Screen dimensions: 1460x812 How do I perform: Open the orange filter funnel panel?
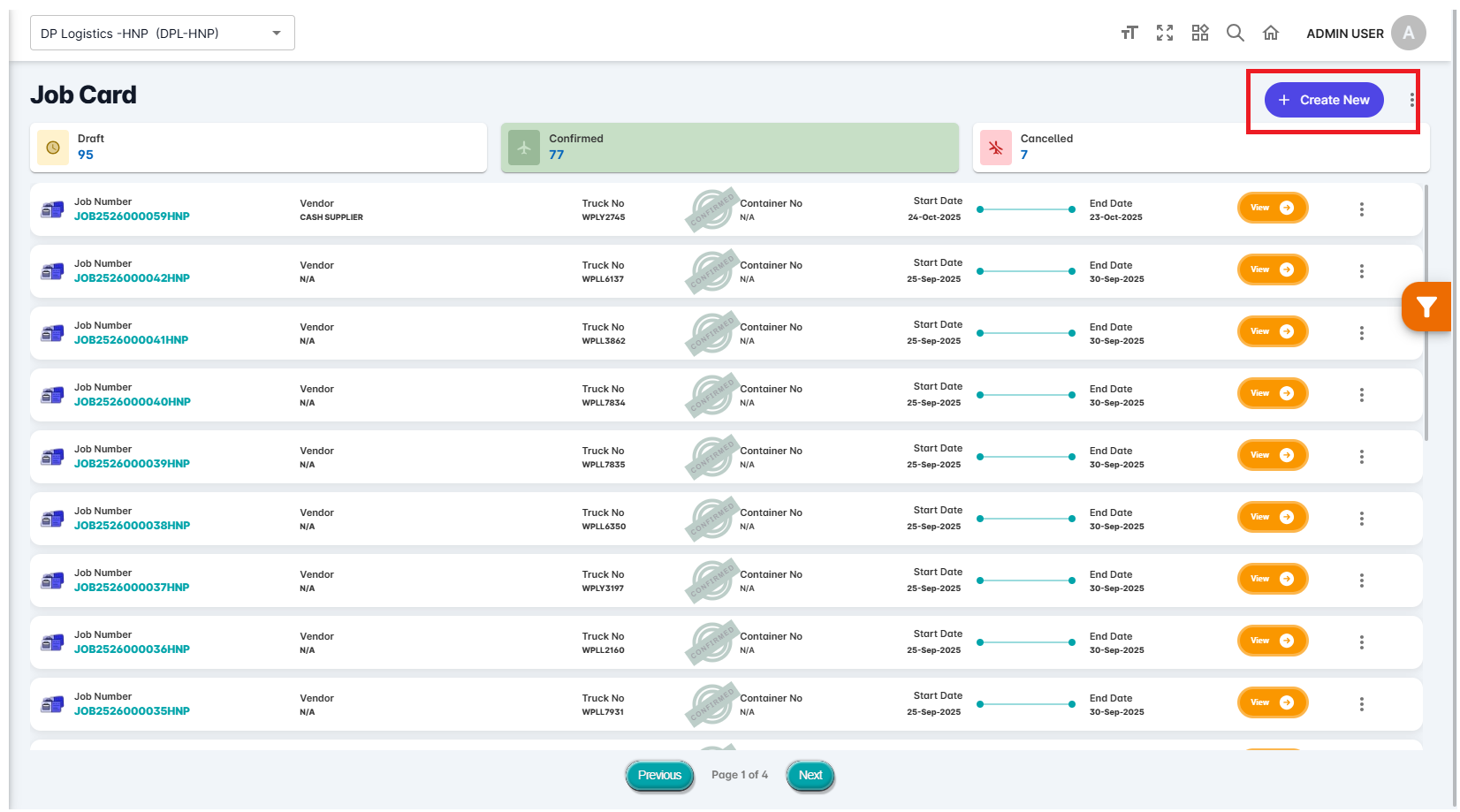pyautogui.click(x=1426, y=307)
